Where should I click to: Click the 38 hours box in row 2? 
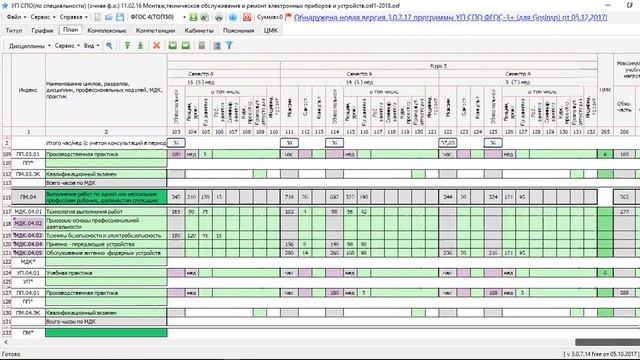tap(289, 143)
